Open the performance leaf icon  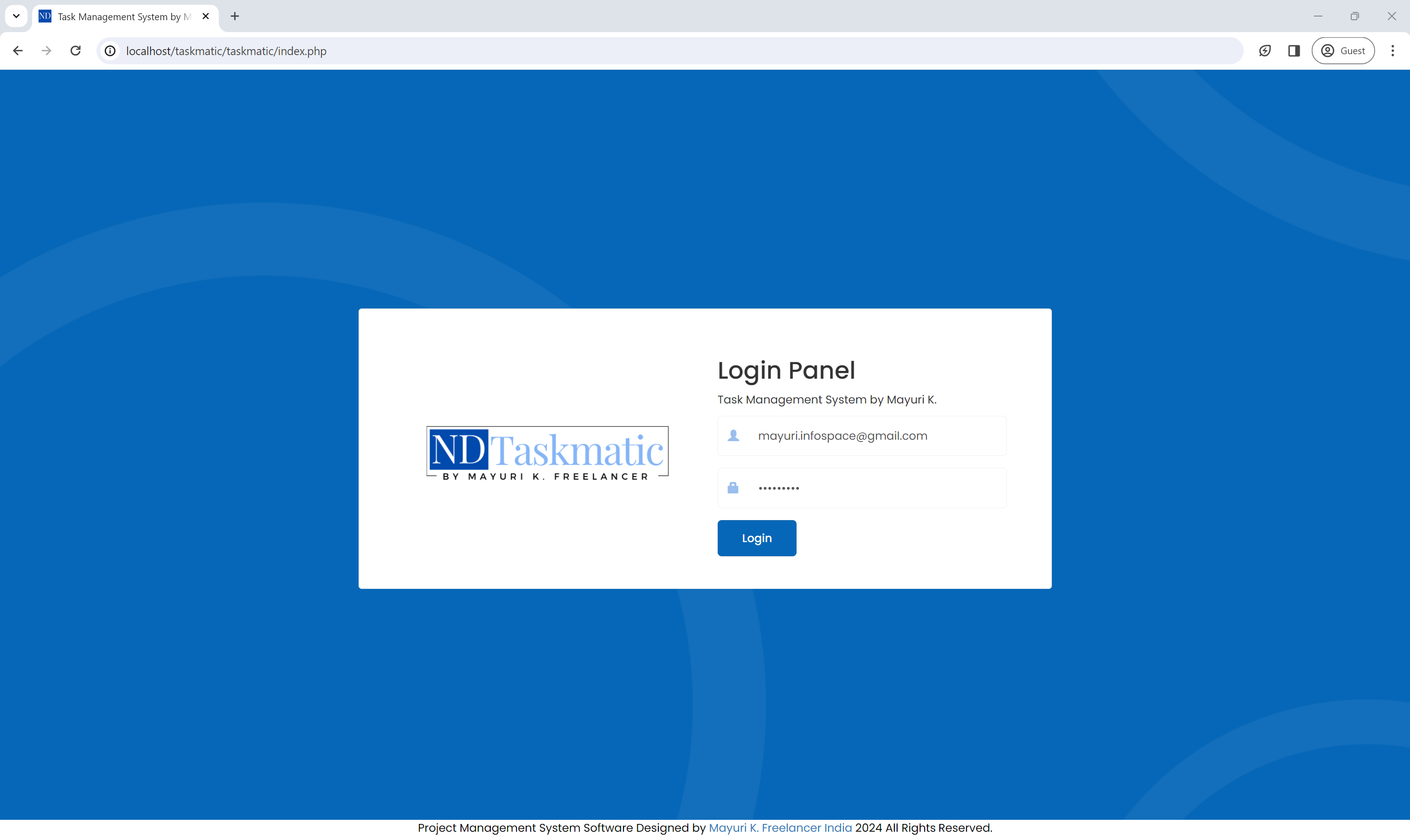pos(1264,51)
